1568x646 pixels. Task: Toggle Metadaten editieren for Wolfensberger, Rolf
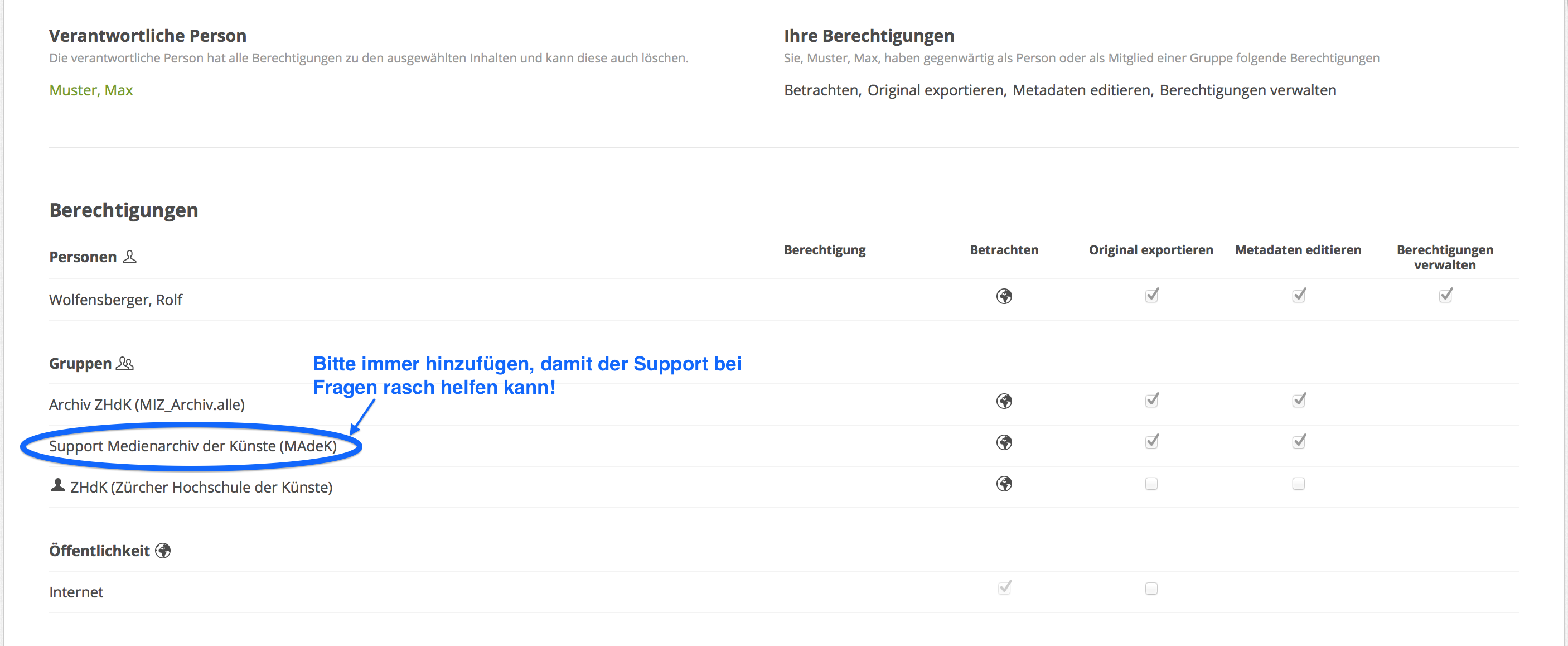click(1298, 296)
